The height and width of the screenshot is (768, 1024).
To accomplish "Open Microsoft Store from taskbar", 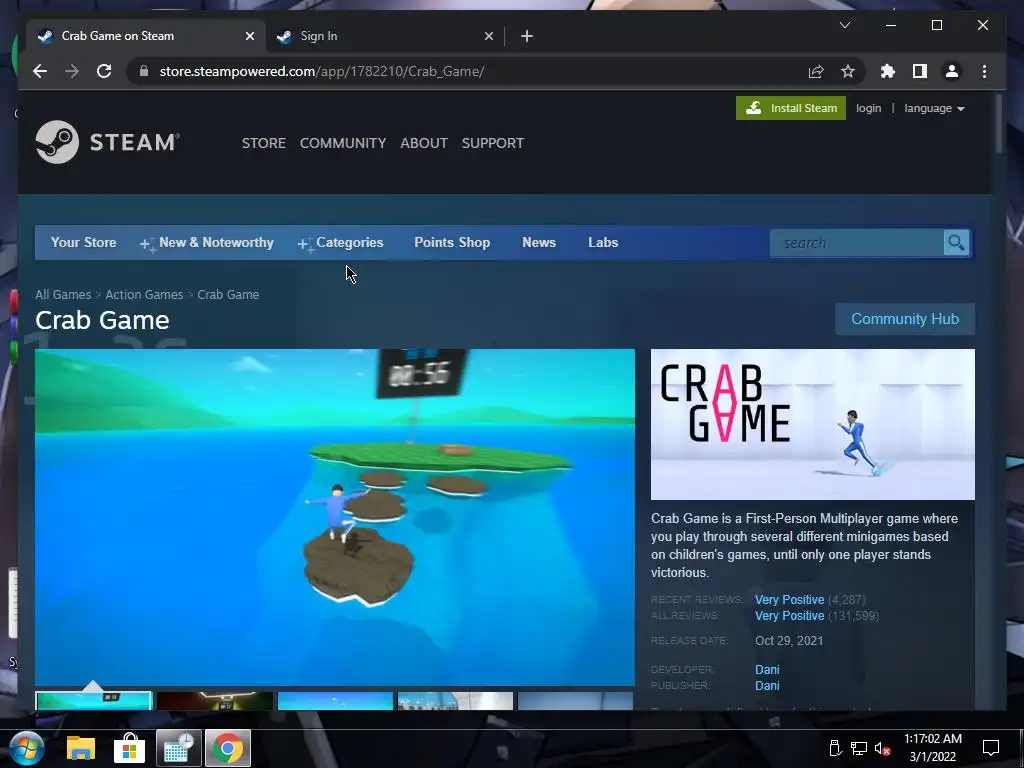I will pos(129,748).
